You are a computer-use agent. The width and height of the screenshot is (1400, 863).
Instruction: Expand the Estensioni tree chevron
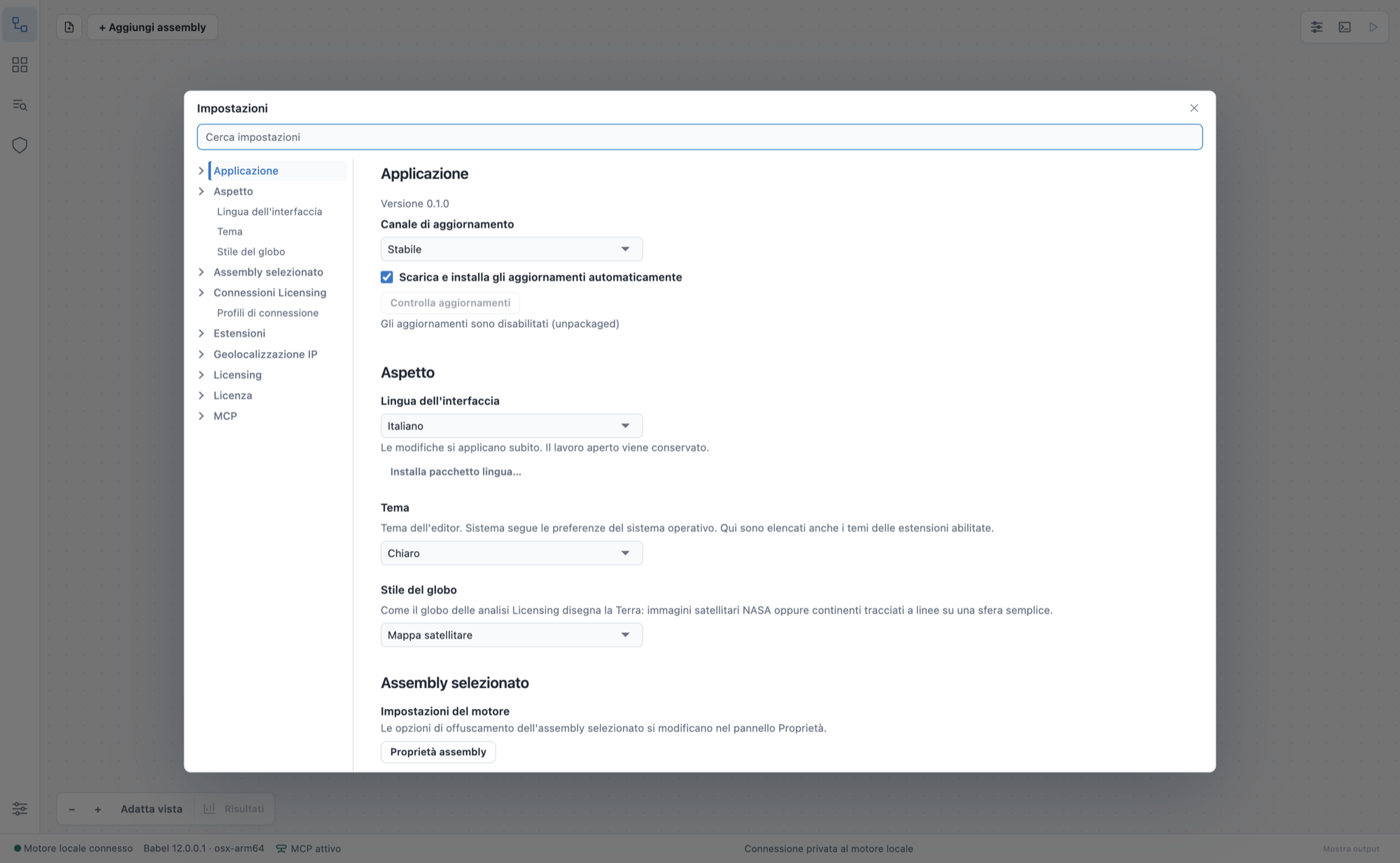(x=202, y=333)
